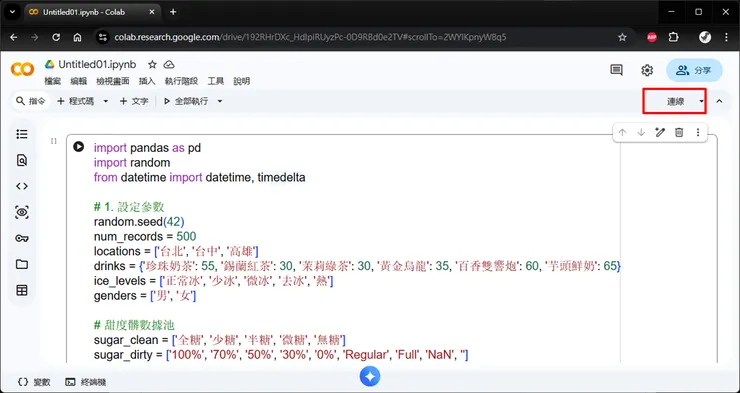Bookmark this page with the browser star icon
The image size is (740, 393).
click(622, 37)
